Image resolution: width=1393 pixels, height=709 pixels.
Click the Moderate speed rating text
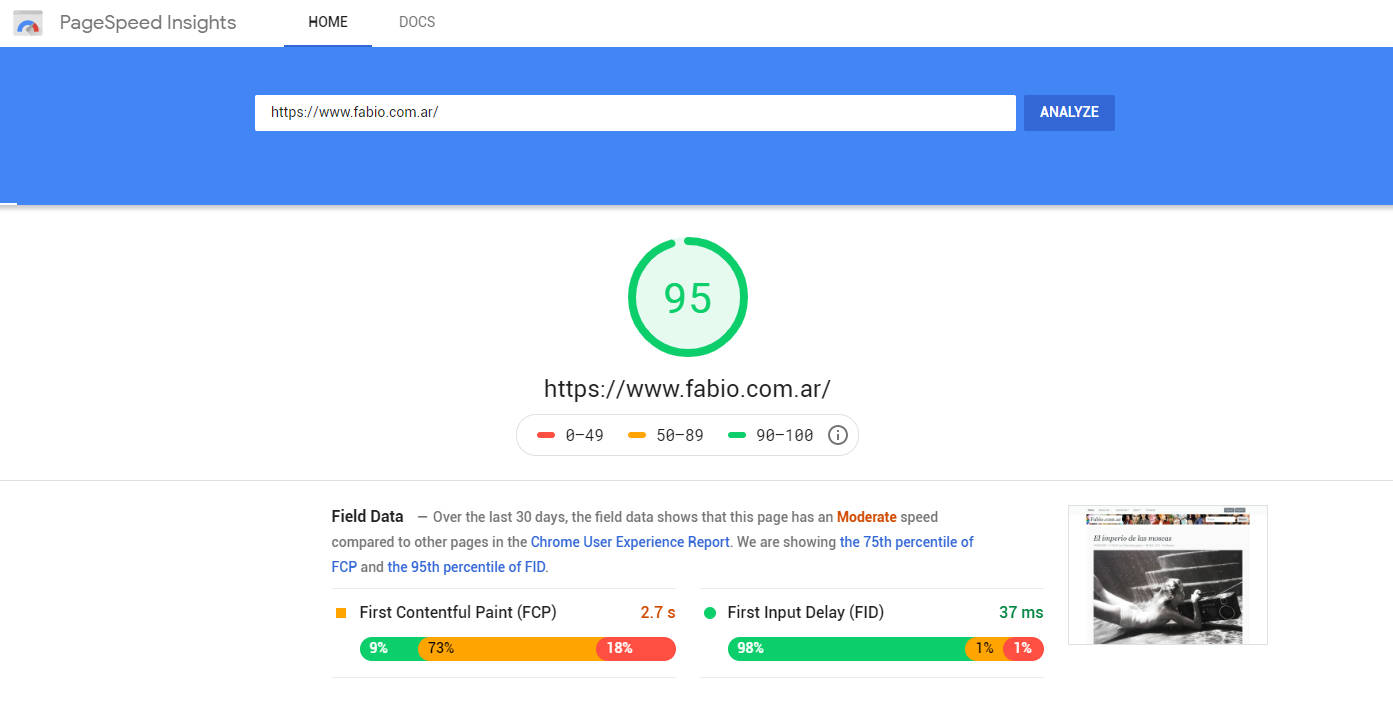867,517
